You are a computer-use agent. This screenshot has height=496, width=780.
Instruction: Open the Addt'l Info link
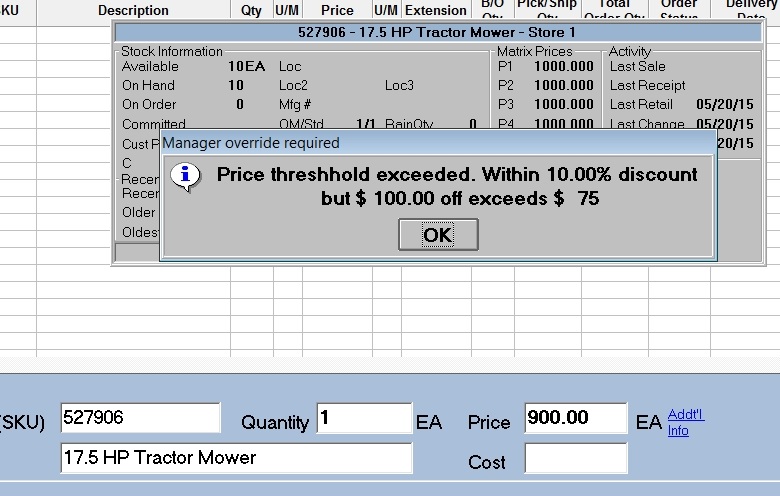coord(685,422)
